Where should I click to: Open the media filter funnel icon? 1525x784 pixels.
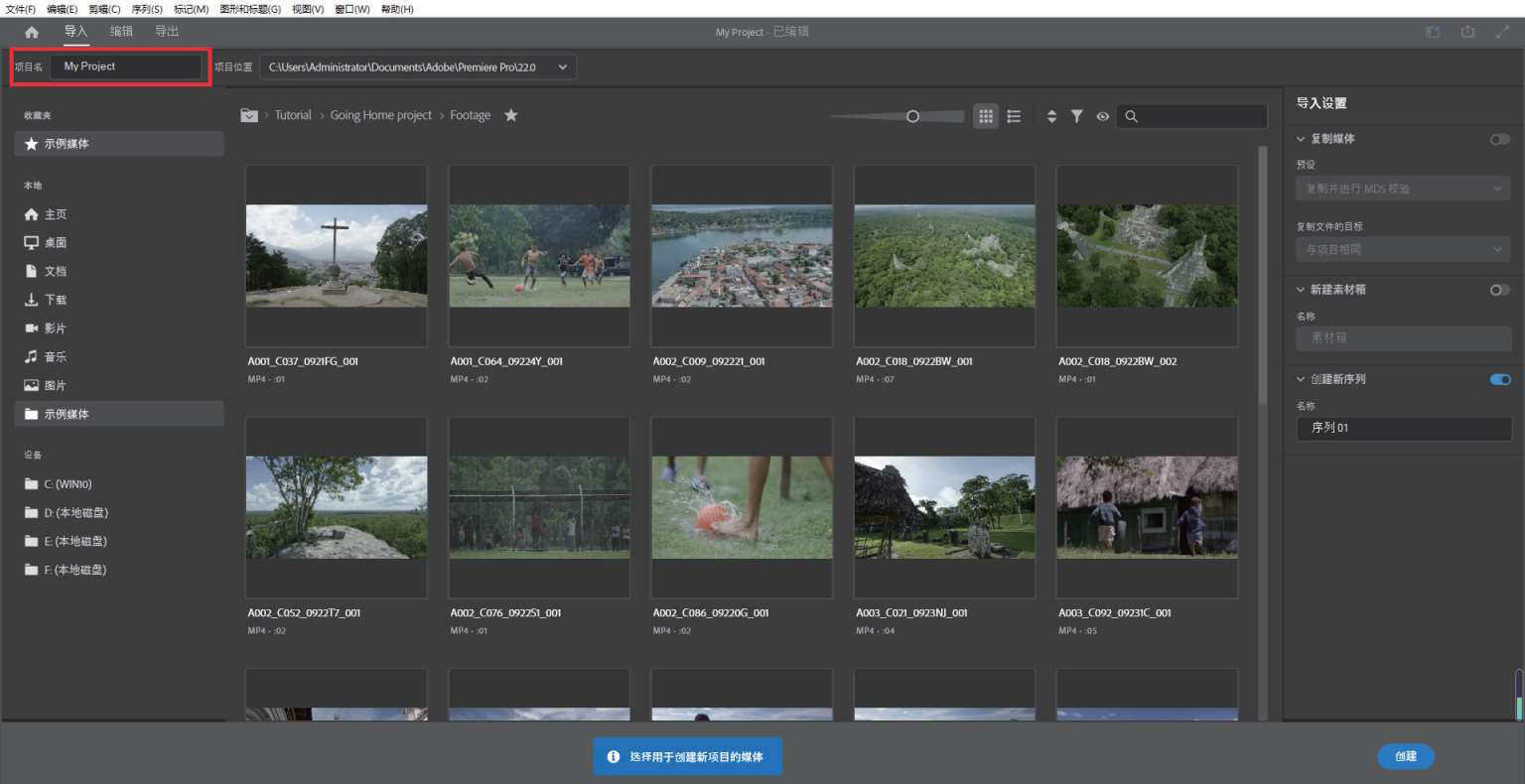(1076, 116)
